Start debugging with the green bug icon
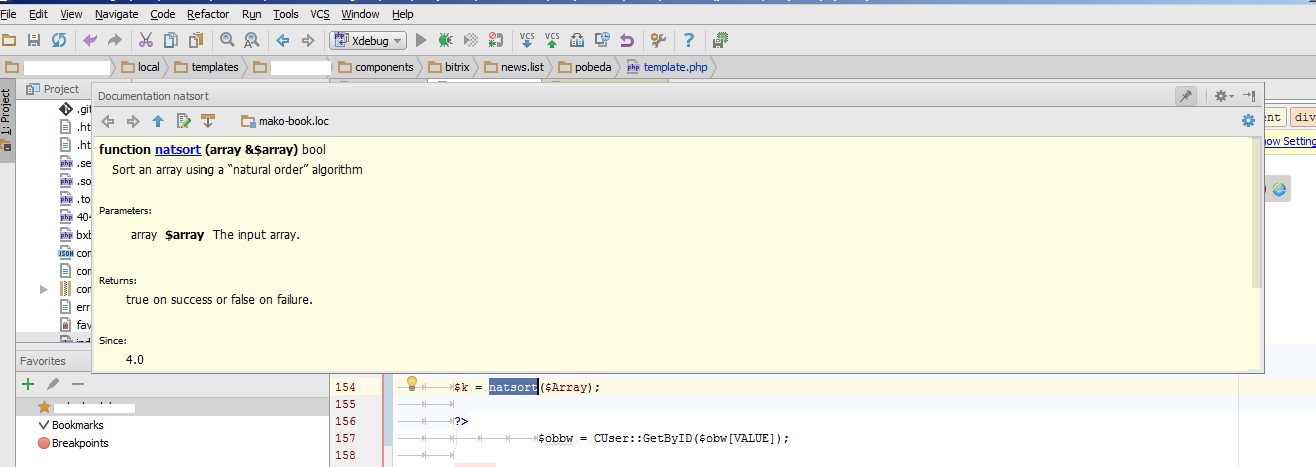 pos(446,40)
